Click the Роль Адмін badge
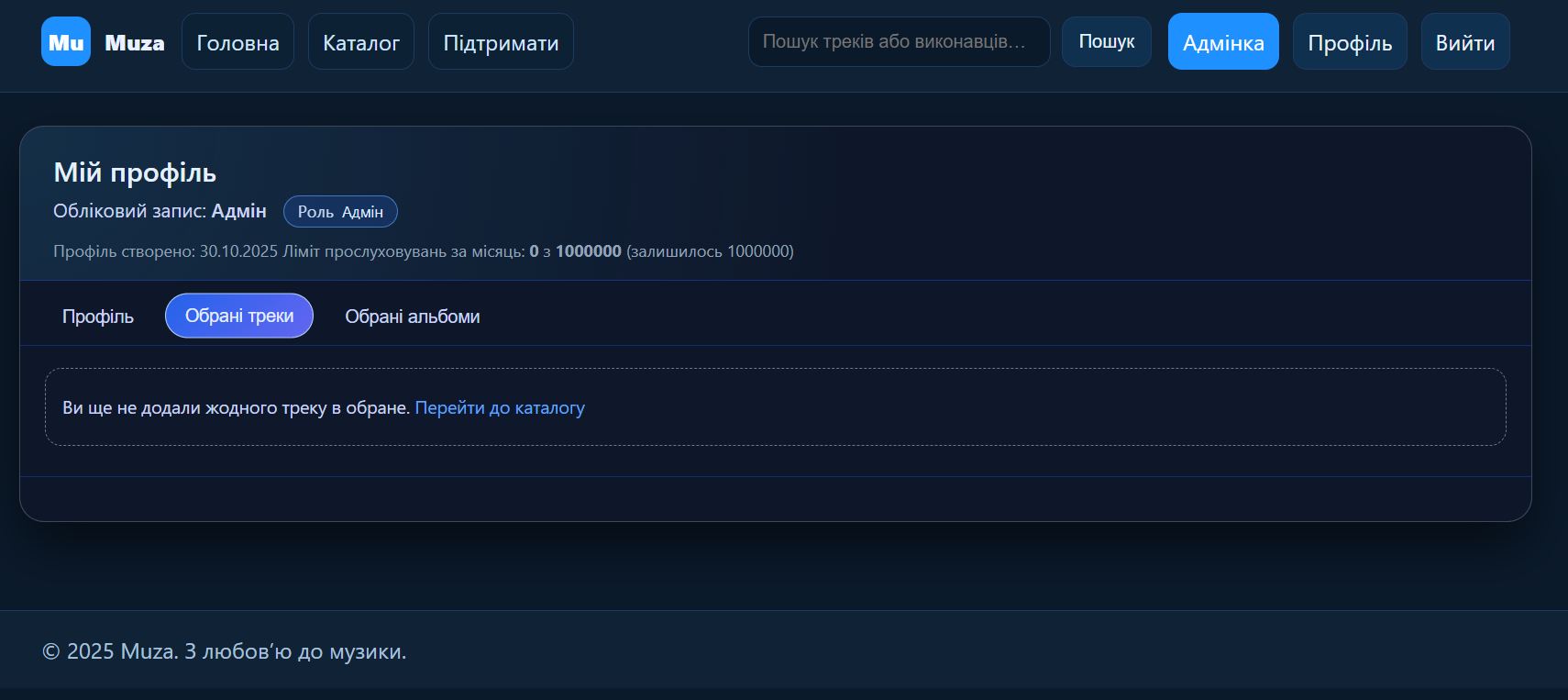This screenshot has width=1568, height=700. (x=340, y=211)
